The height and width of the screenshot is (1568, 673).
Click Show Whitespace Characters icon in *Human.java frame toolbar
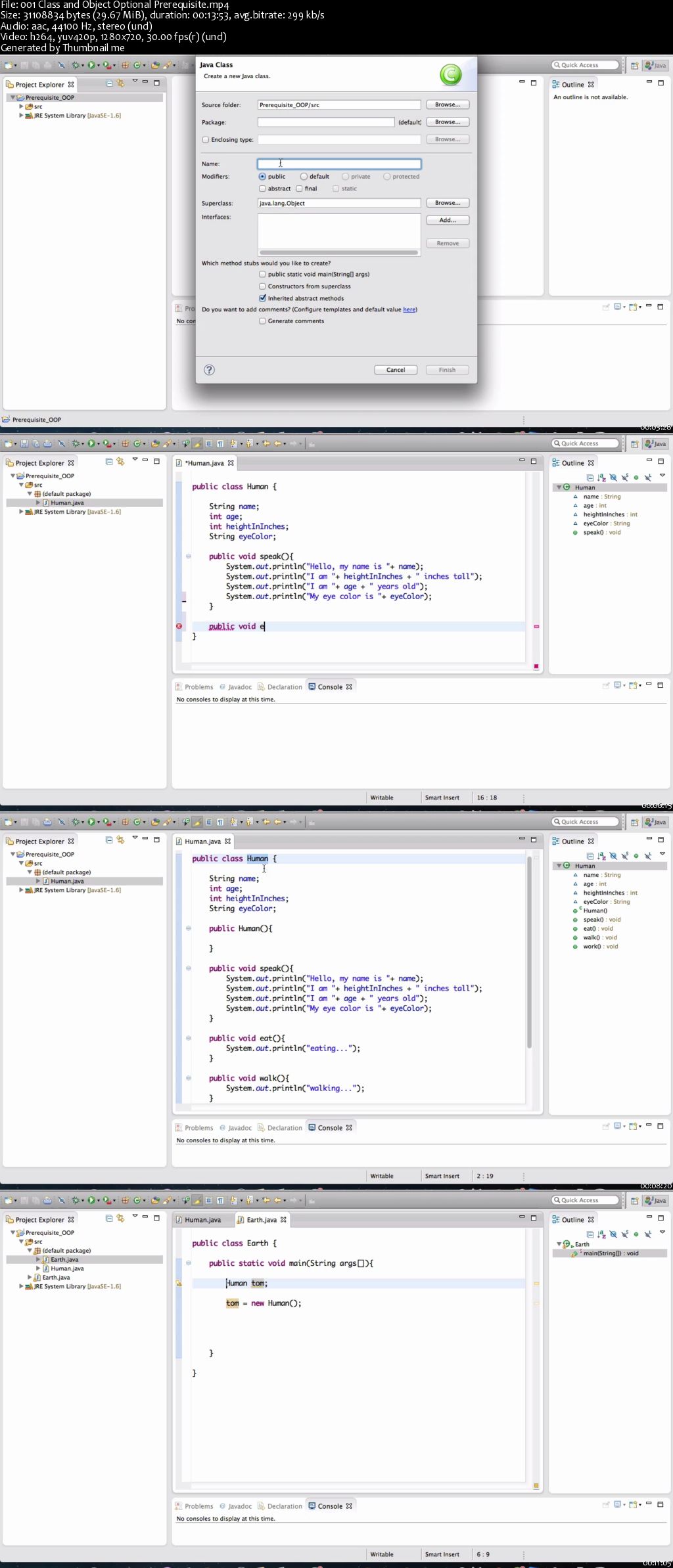pyautogui.click(x=220, y=443)
